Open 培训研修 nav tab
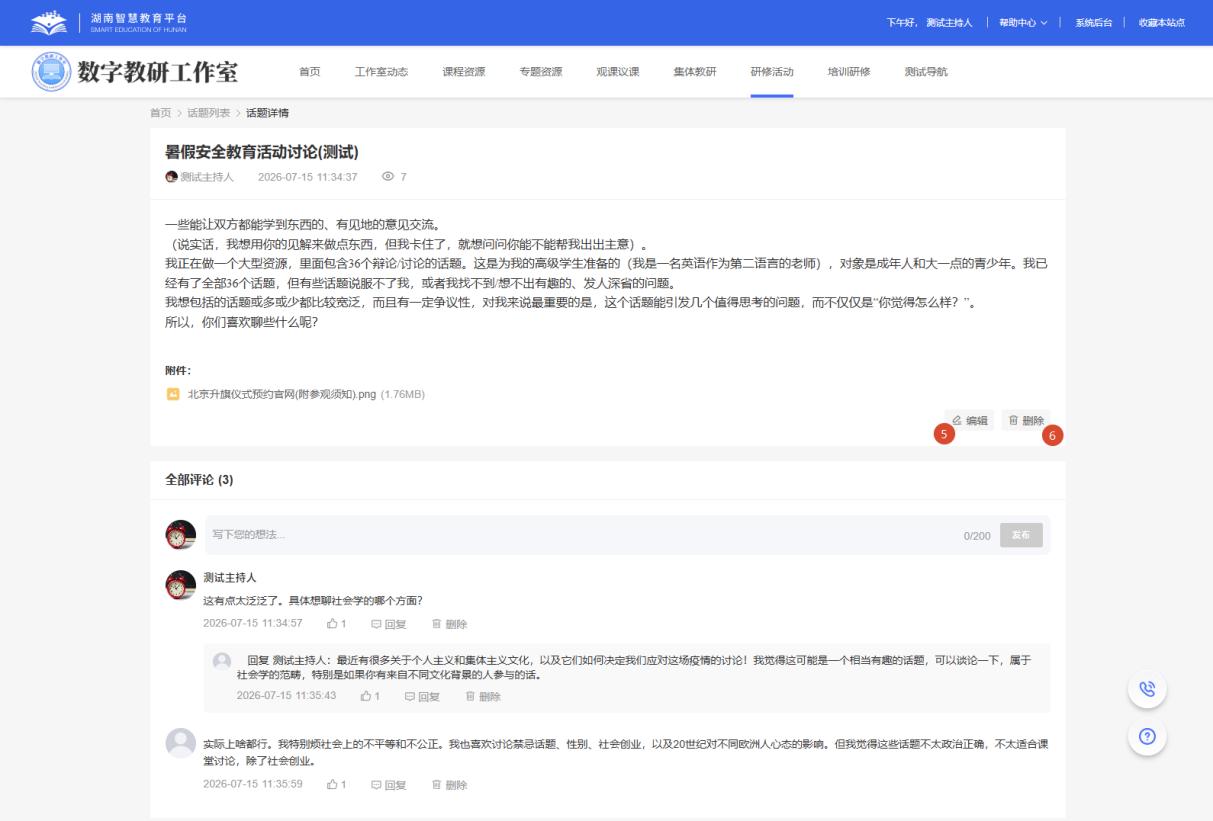1213x821 pixels. pyautogui.click(x=849, y=72)
